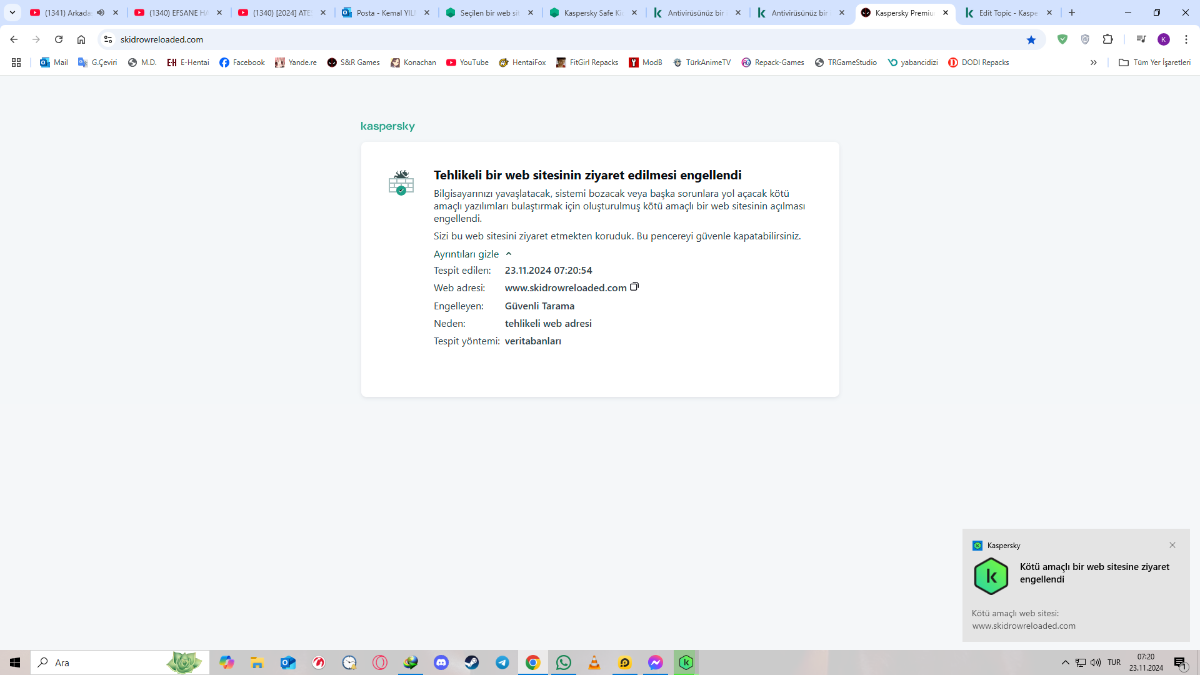Switch the TUR keyboard language indicator
Viewport: 1200px width, 675px height.
pyautogui.click(x=1113, y=662)
